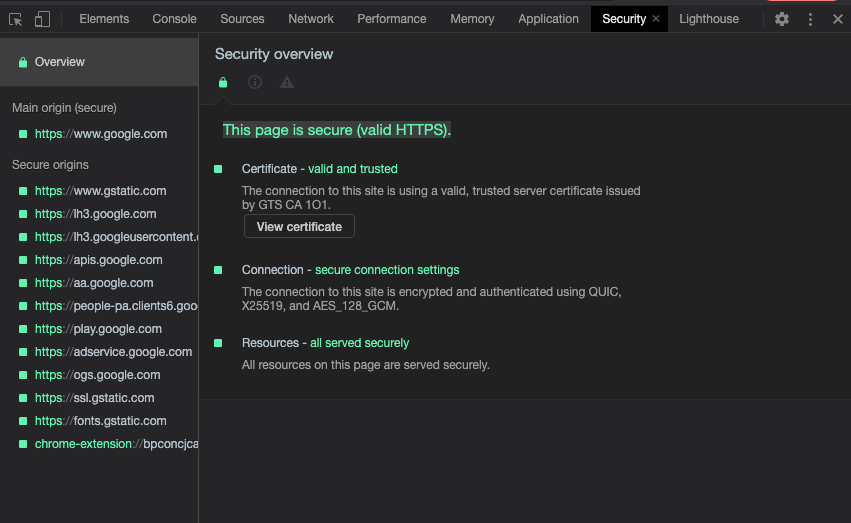Select the https://www.gstatic.com origin

pos(100,191)
